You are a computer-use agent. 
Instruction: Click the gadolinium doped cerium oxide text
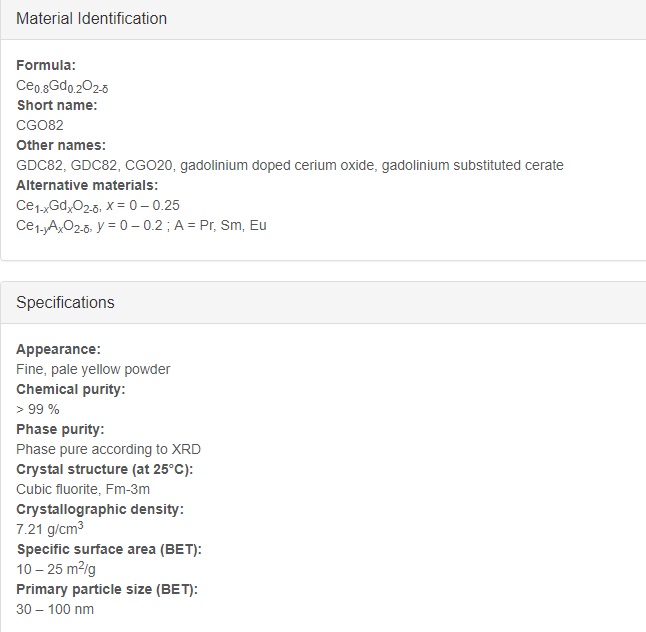(x=277, y=165)
